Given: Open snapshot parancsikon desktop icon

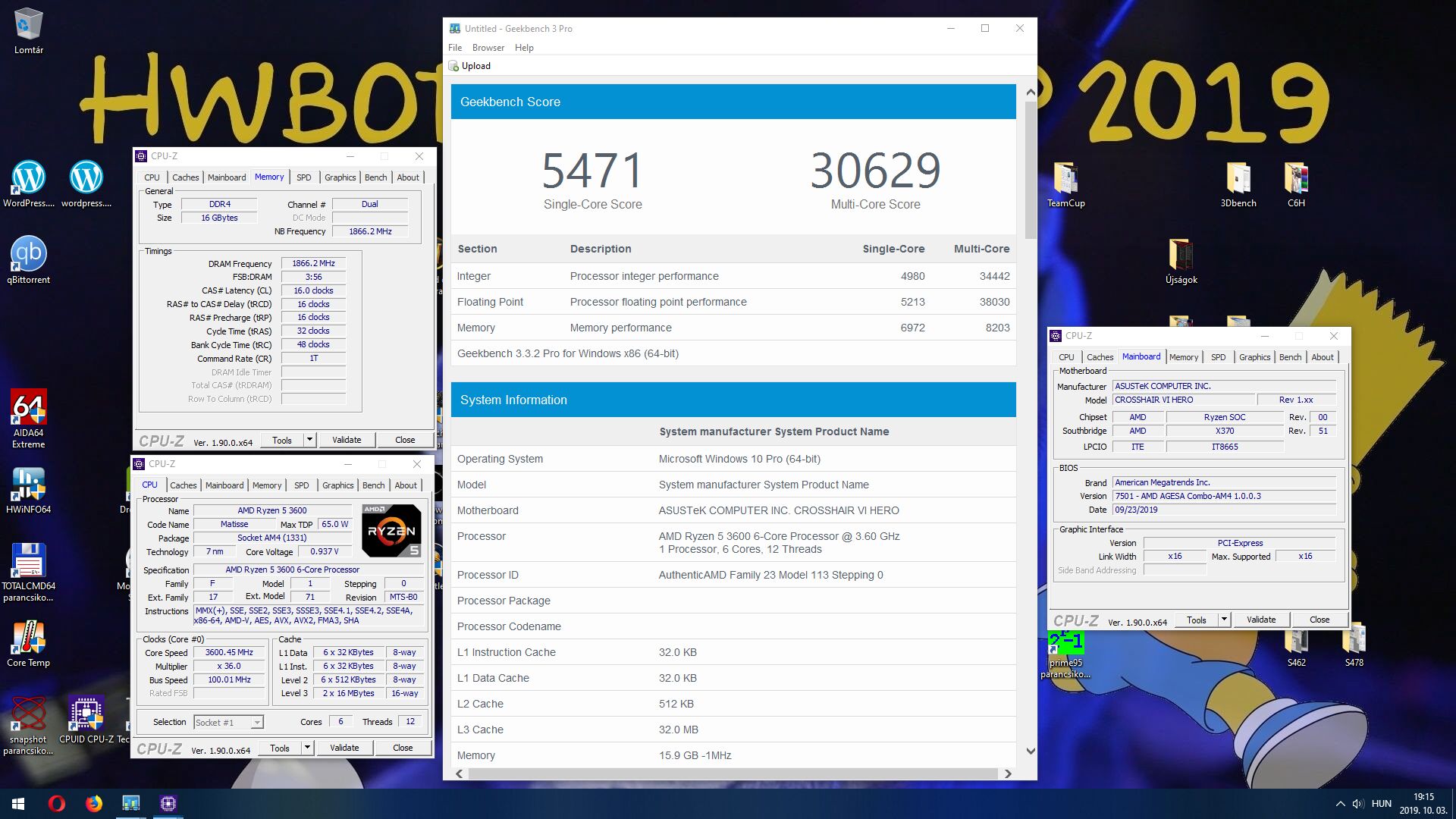Looking at the screenshot, I should click(29, 726).
